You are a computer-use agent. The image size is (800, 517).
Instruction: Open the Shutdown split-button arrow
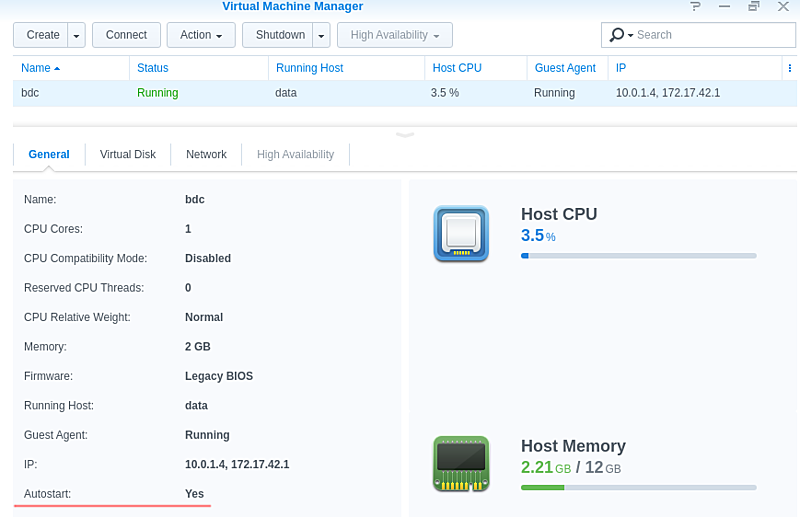click(321, 35)
